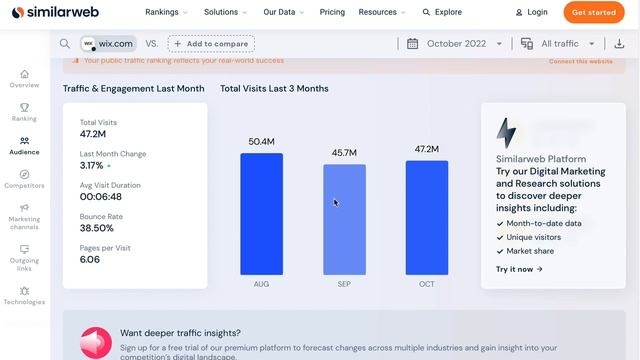The width and height of the screenshot is (640, 360).
Task: Click the device traffic icon
Action: pos(527,44)
